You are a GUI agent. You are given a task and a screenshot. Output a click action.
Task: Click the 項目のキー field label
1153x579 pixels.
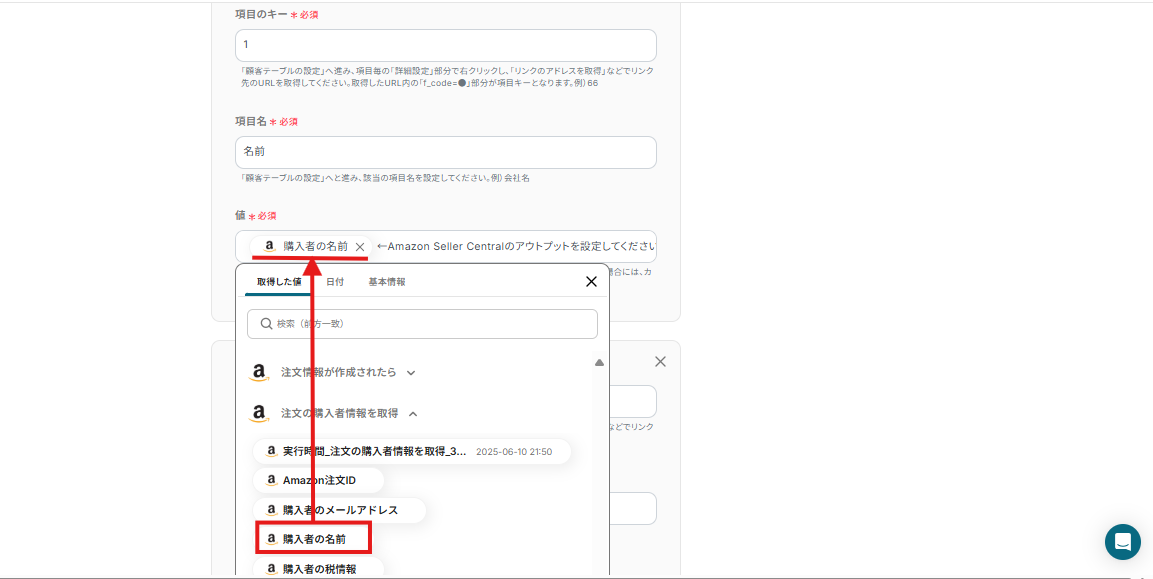point(261,14)
